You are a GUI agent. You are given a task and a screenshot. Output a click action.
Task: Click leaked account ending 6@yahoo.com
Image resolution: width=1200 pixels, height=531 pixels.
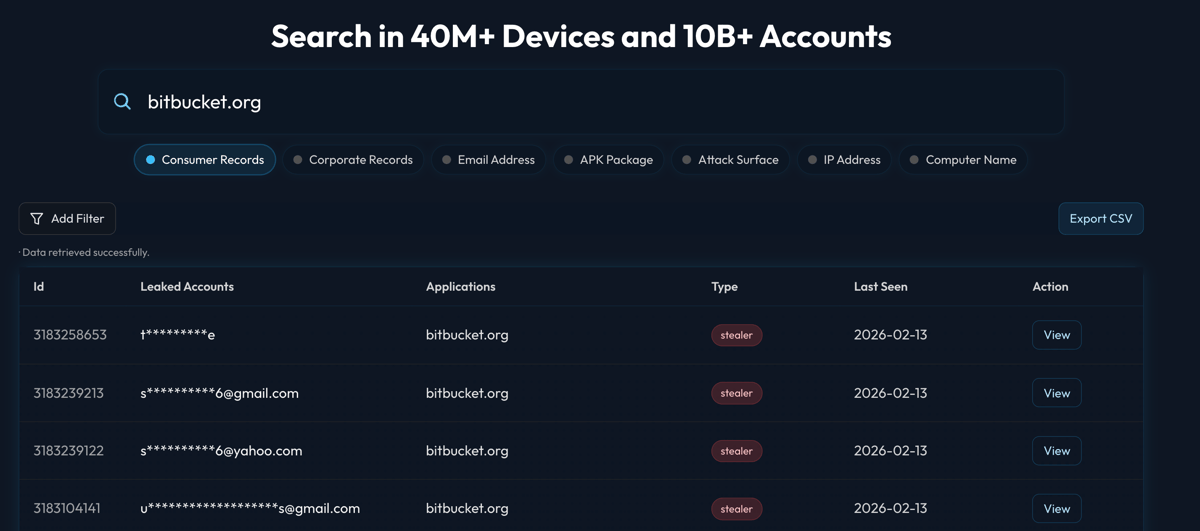tap(221, 451)
